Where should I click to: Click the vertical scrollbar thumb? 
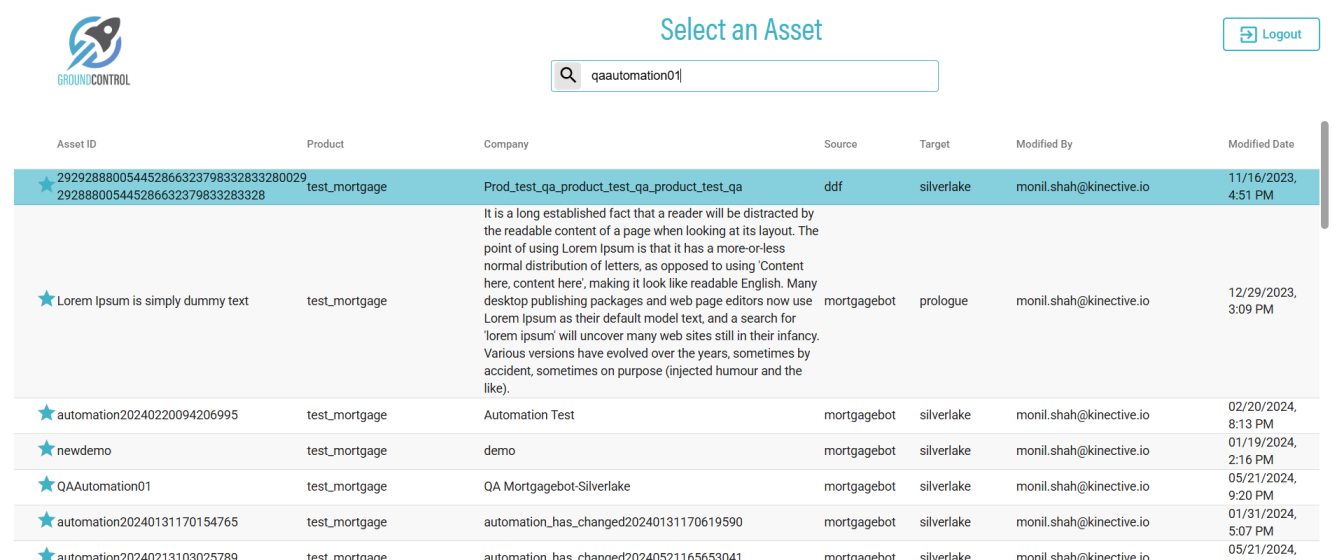pos(1325,175)
